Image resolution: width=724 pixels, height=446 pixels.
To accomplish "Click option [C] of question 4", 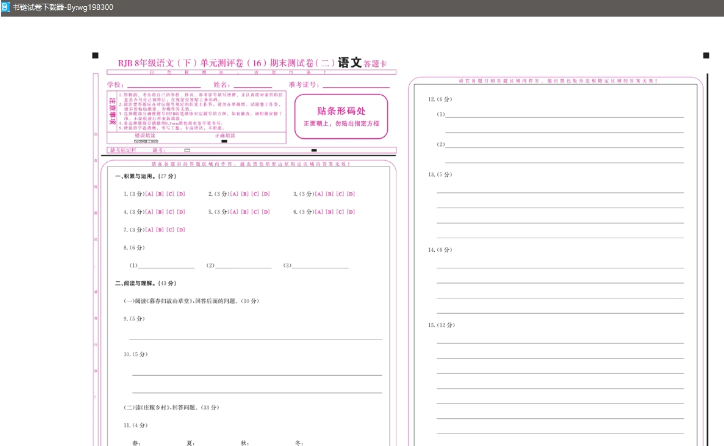I will click(170, 212).
